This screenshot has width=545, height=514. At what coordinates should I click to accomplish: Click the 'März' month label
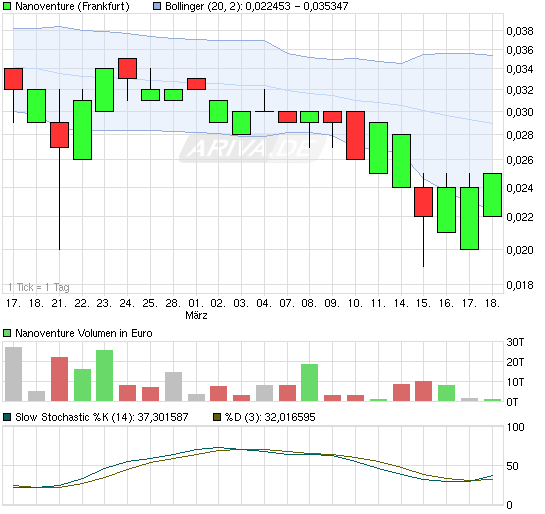196,315
